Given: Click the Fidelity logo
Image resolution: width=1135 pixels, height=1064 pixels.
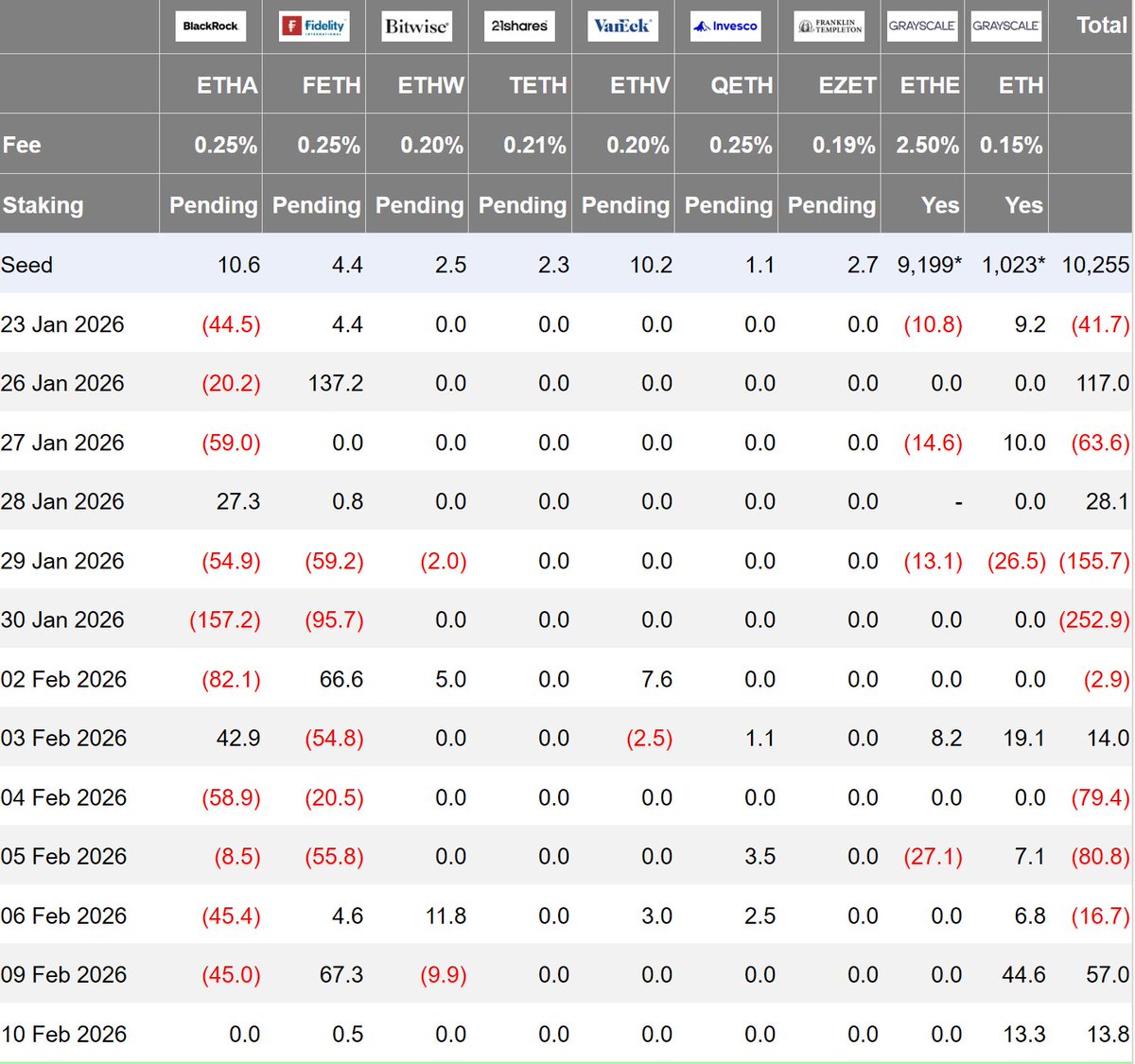Looking at the screenshot, I should [x=314, y=26].
